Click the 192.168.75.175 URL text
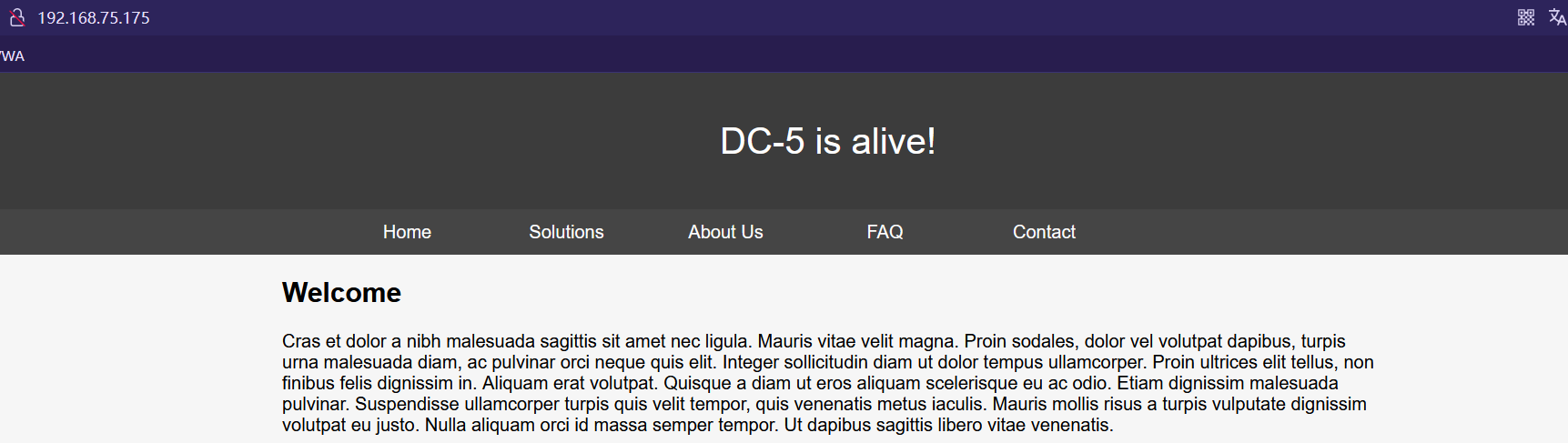Screen dimensions: 1568x443 coord(94,18)
